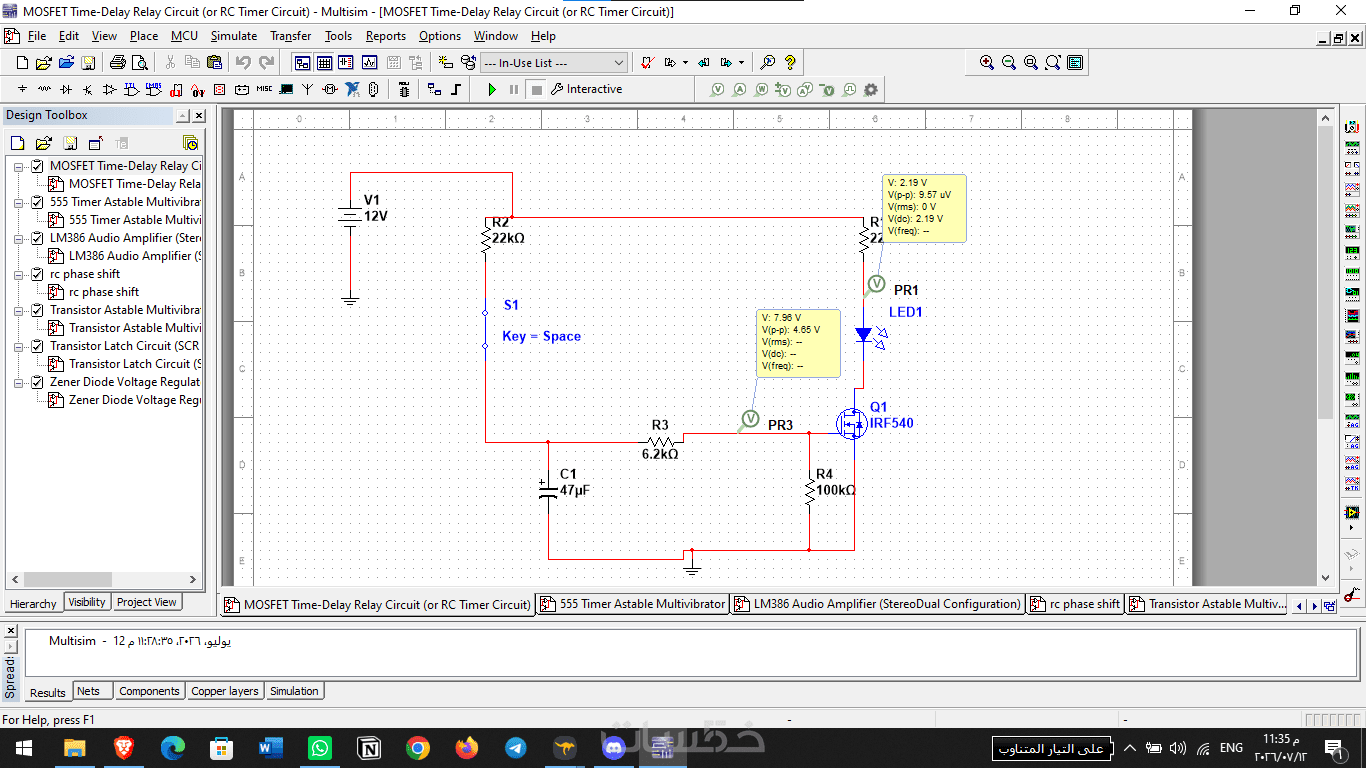Click the Place Diode icon
This screenshot has width=1366, height=768.
click(x=66, y=89)
